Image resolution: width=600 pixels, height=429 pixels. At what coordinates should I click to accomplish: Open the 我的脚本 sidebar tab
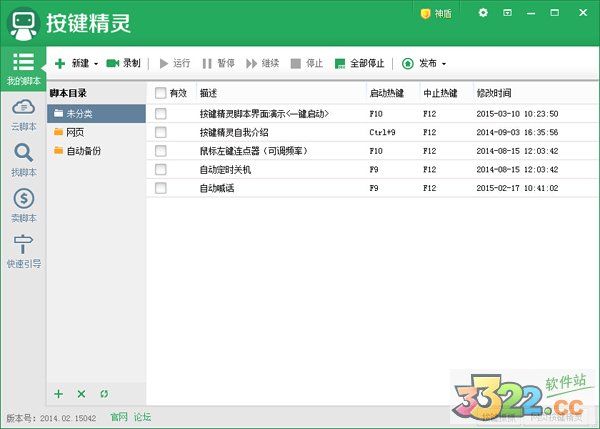coord(23,69)
